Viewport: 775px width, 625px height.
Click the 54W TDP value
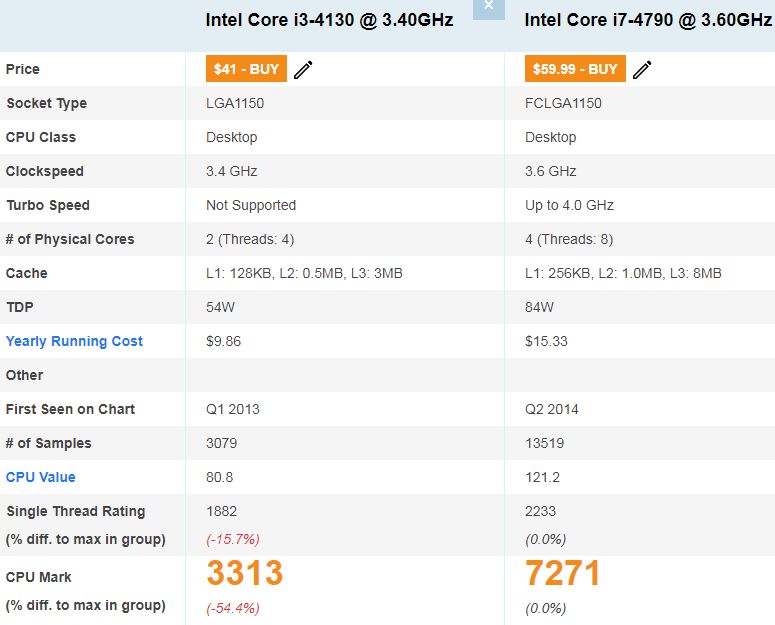(220, 307)
